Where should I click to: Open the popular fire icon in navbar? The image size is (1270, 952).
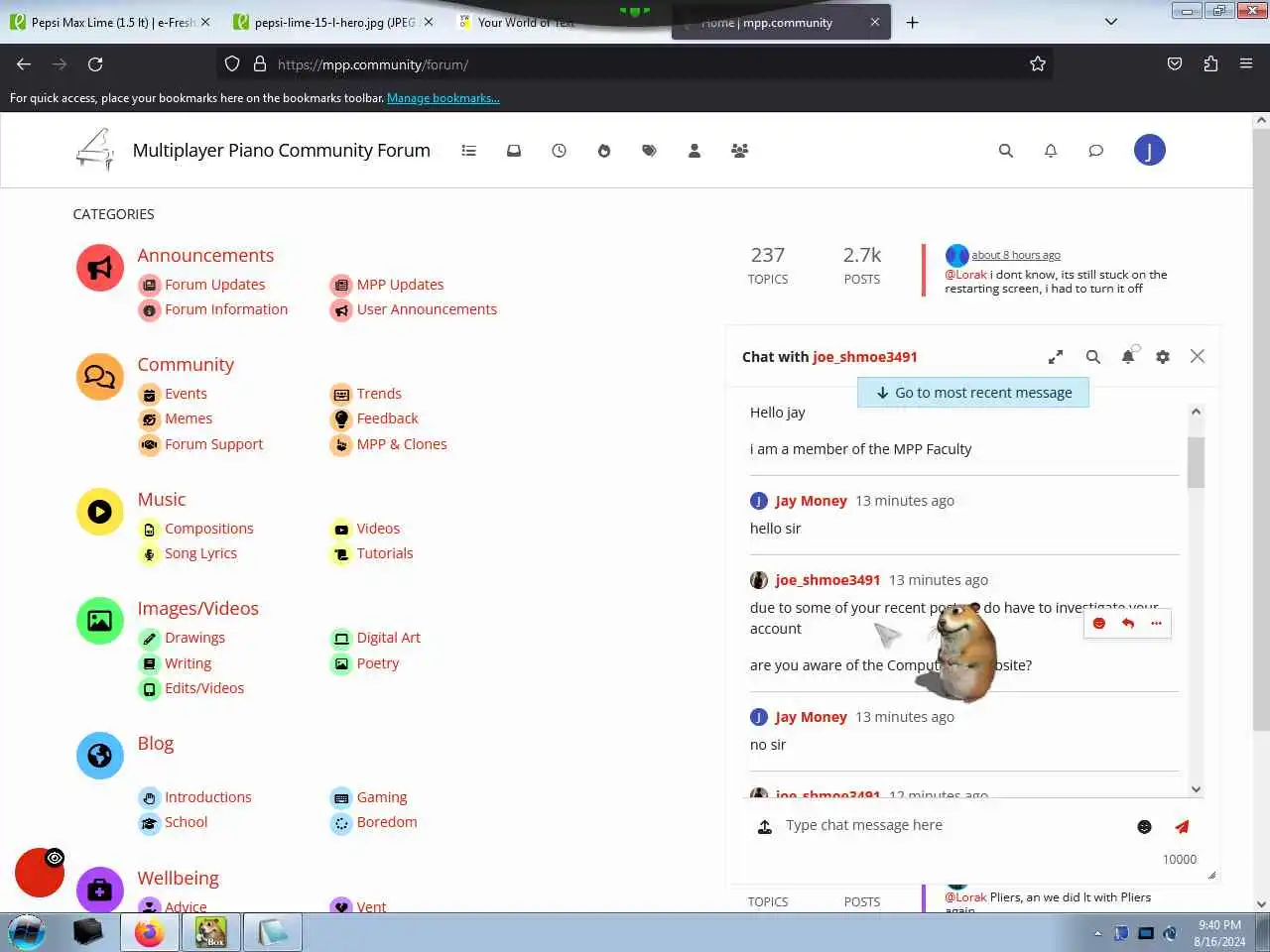604,151
